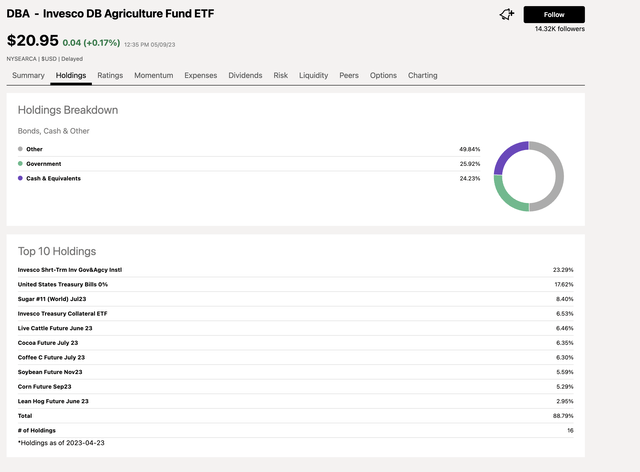
Task: Switch to the Ratings tab
Action: [x=110, y=76]
